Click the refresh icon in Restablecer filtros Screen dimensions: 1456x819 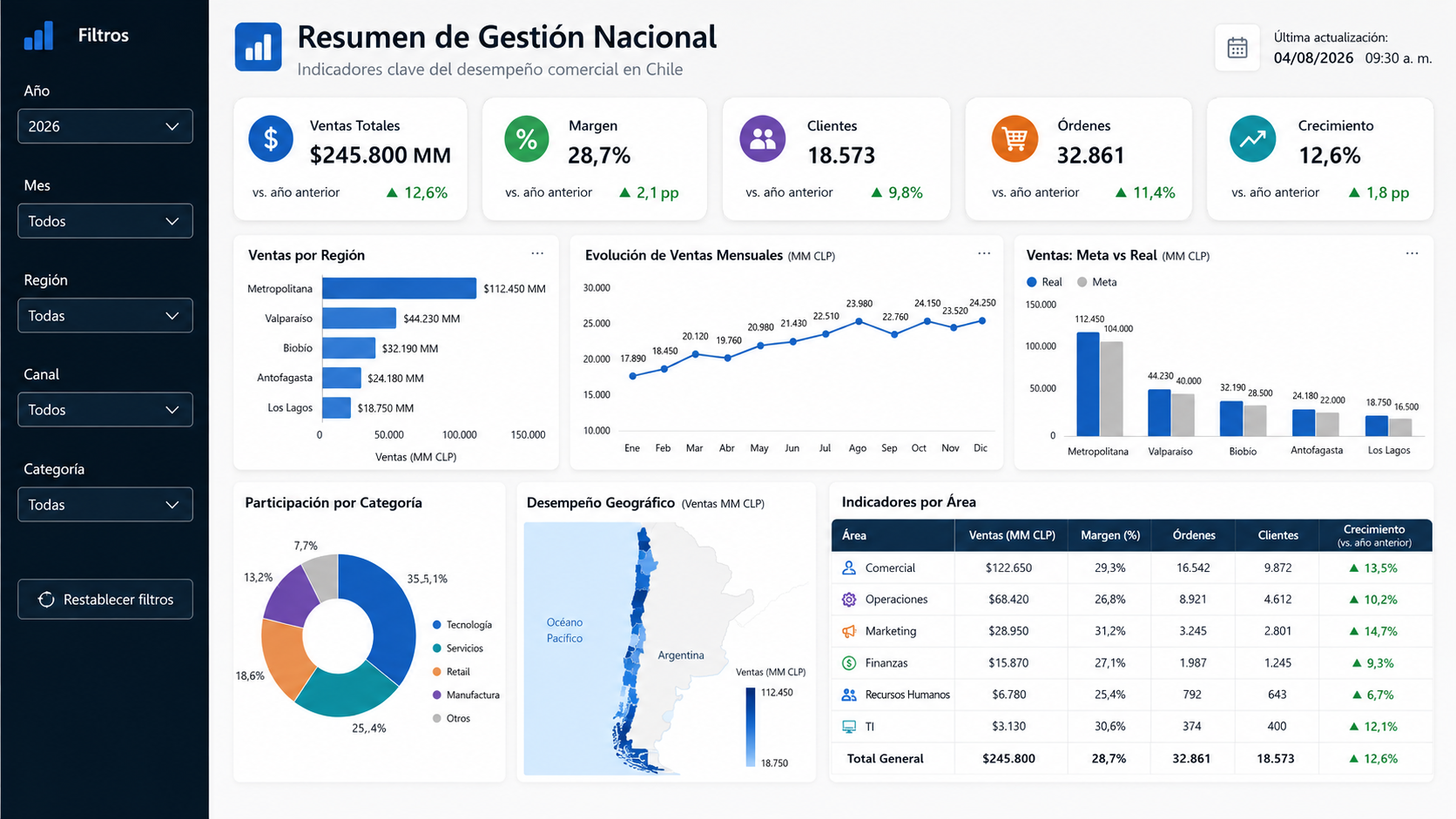coord(46,600)
